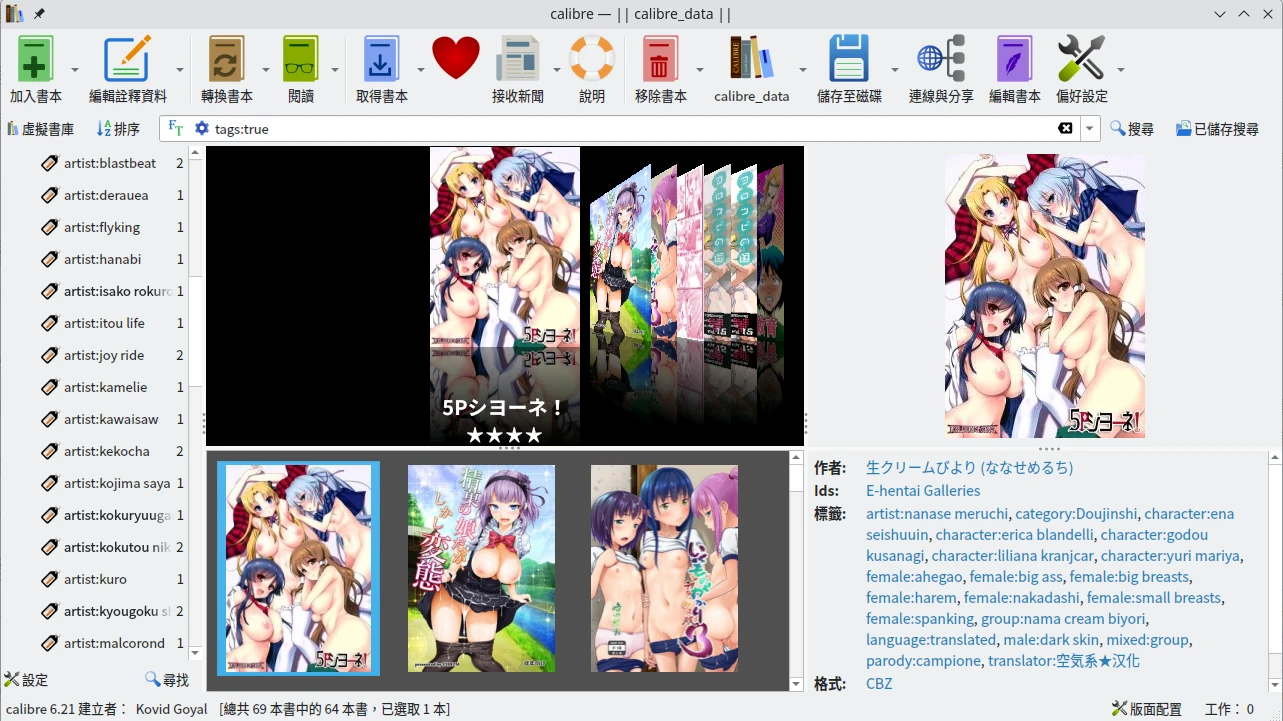Click 尋找 in the tag browser
This screenshot has width=1283, height=721.
tap(167, 680)
